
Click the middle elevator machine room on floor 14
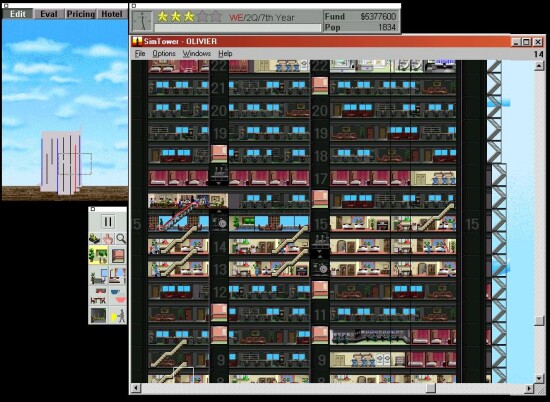[320, 244]
